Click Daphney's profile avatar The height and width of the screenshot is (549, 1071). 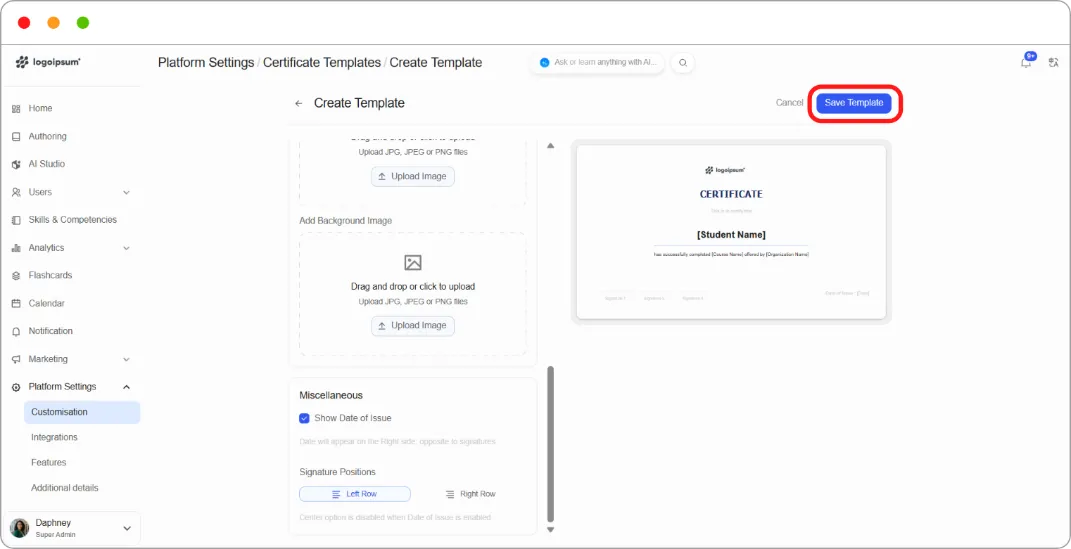pyautogui.click(x=19, y=529)
